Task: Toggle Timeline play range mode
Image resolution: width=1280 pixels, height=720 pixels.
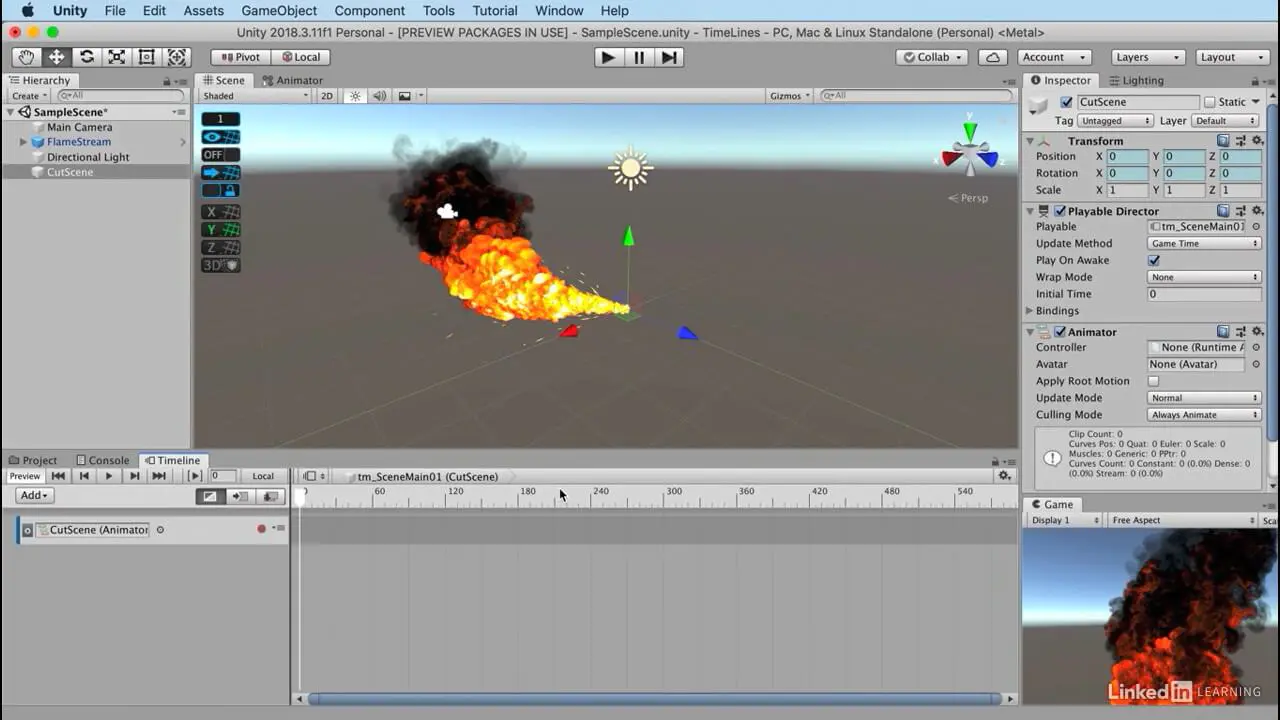Action: click(x=195, y=476)
